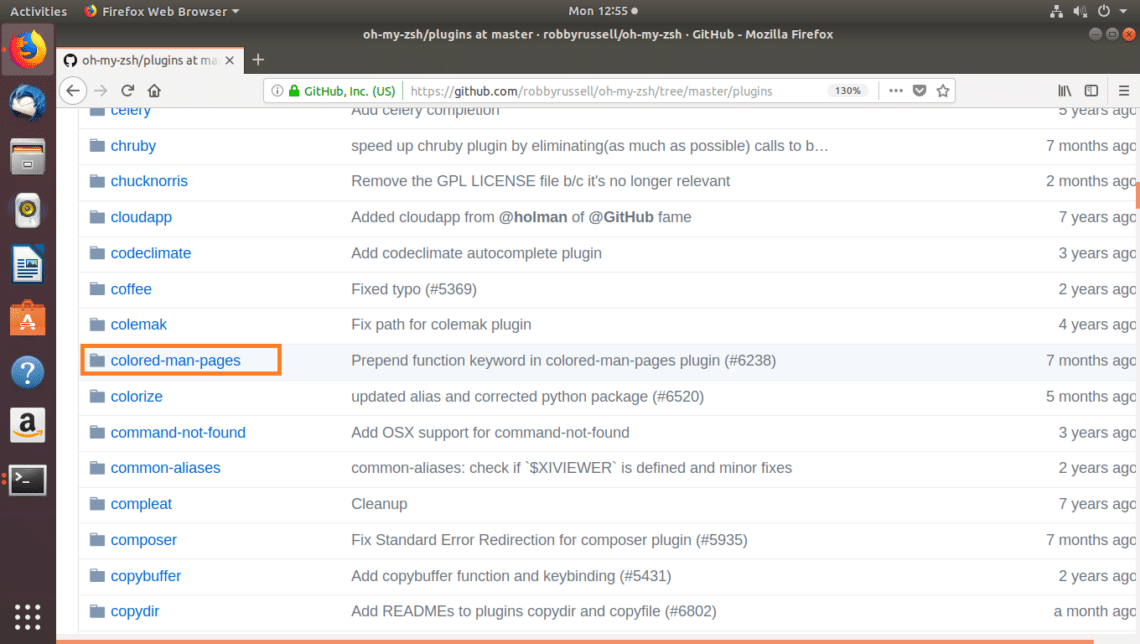Select the oh-my-zsh plugins tab
The height and width of the screenshot is (644, 1140).
[x=148, y=60]
